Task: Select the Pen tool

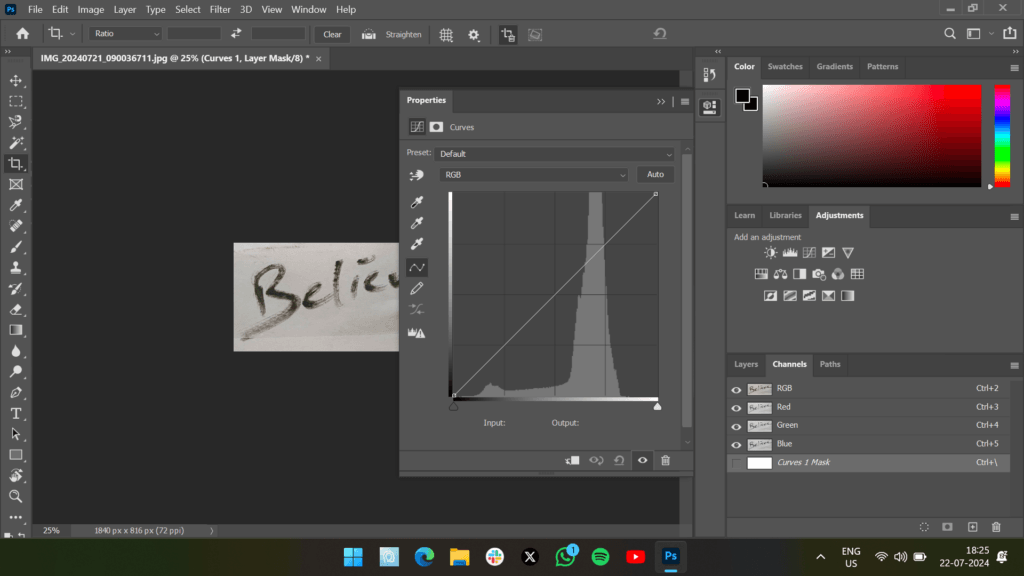Action: pyautogui.click(x=16, y=392)
